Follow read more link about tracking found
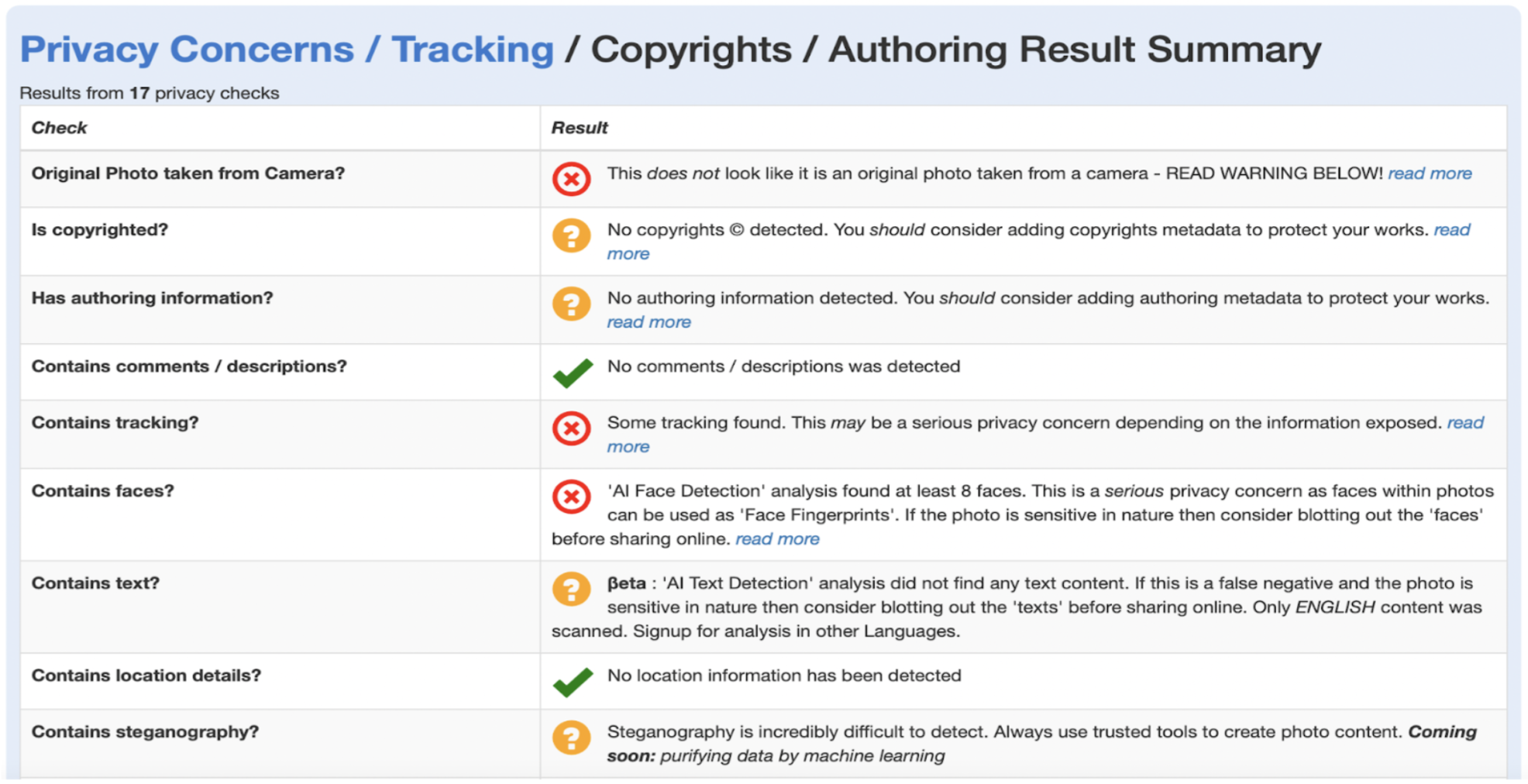The height and width of the screenshot is (784, 1528). 1433,435
